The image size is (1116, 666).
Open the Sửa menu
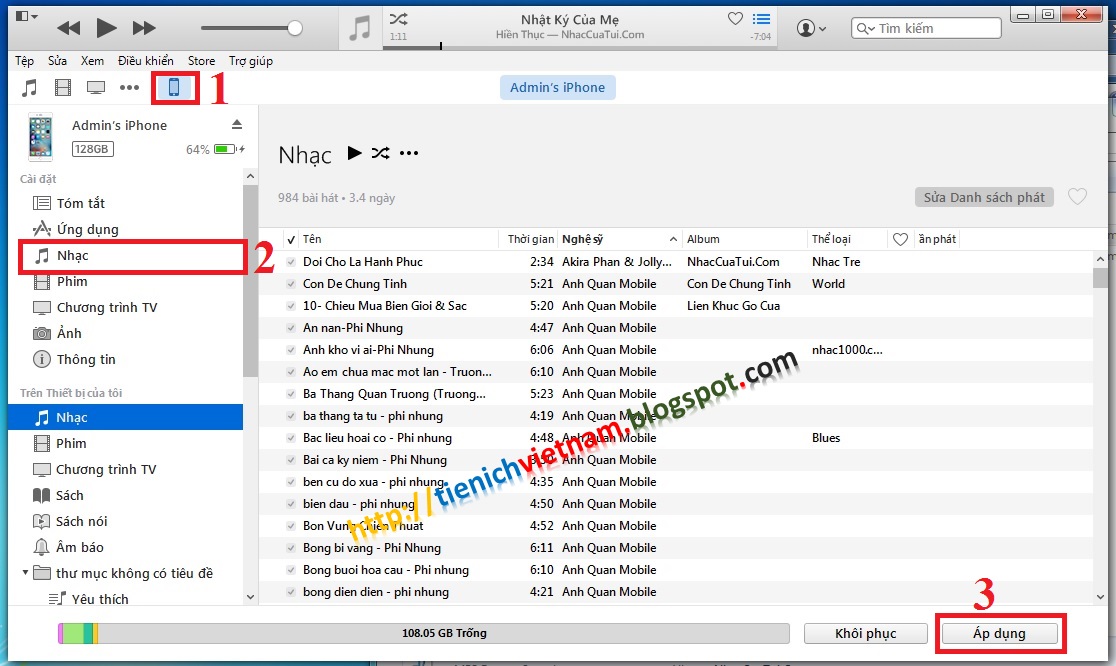(58, 60)
